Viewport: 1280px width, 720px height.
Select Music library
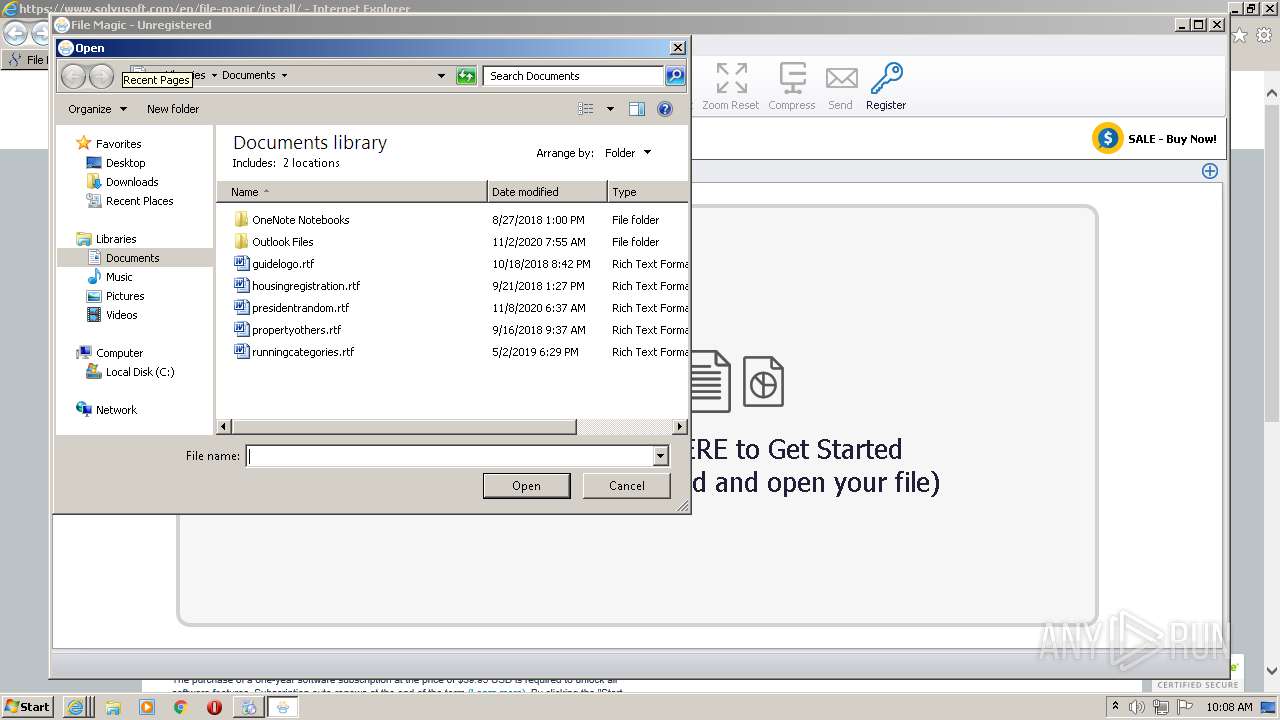point(110,277)
